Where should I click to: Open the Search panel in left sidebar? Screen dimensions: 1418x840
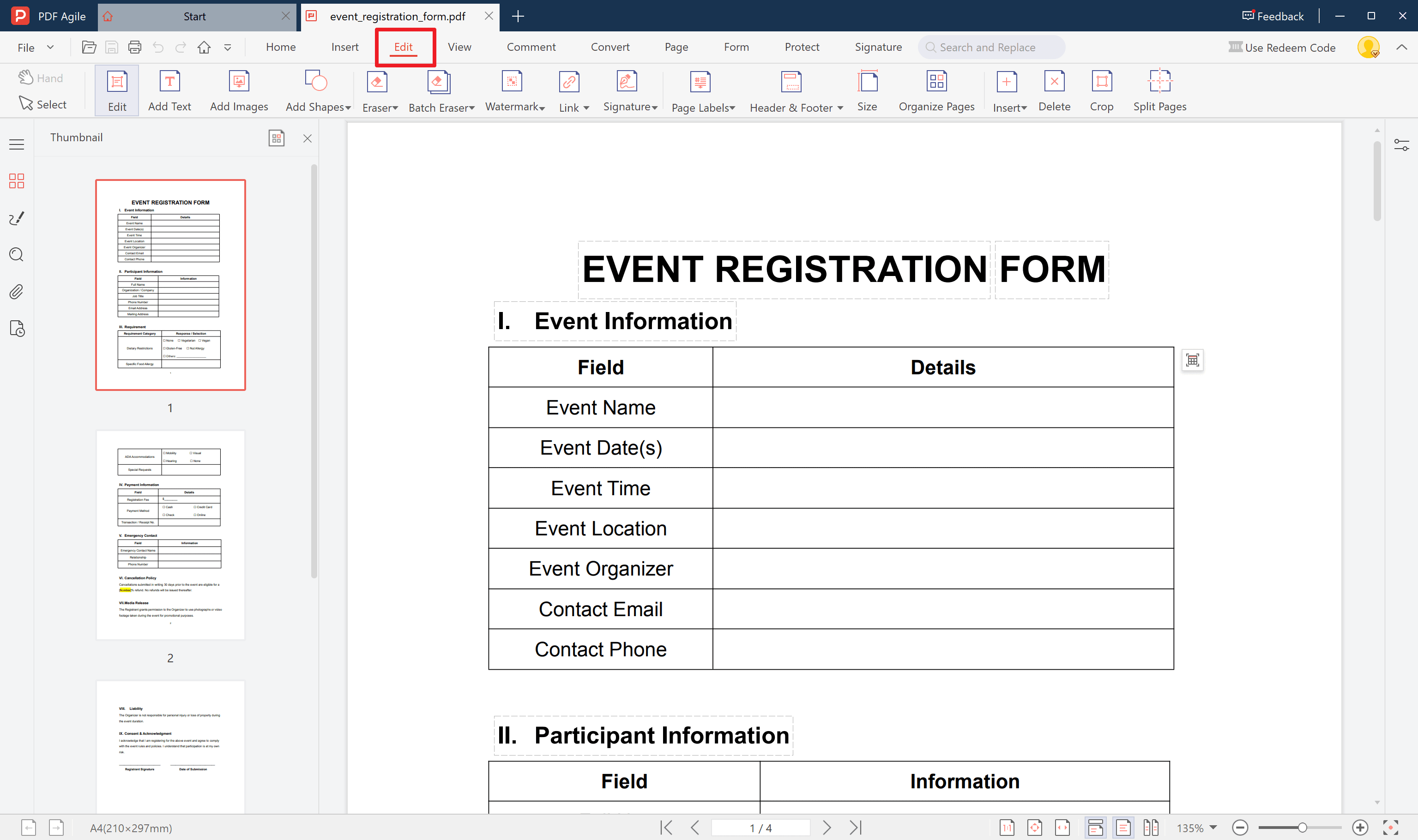tap(17, 255)
